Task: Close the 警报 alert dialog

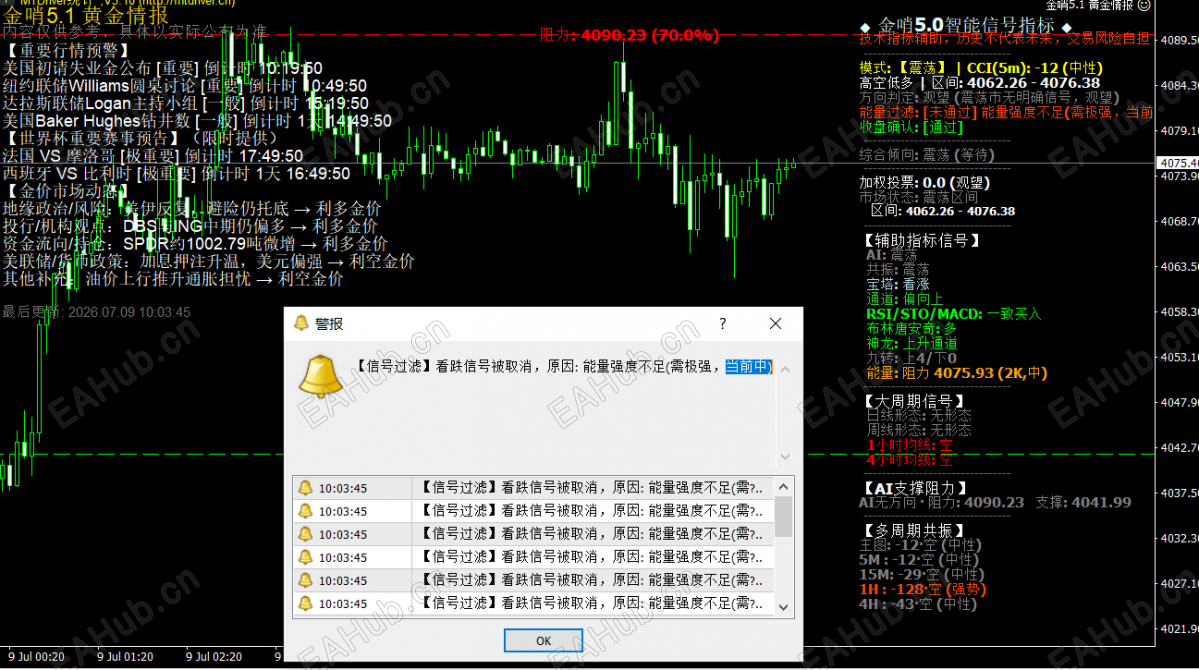Action: point(775,324)
